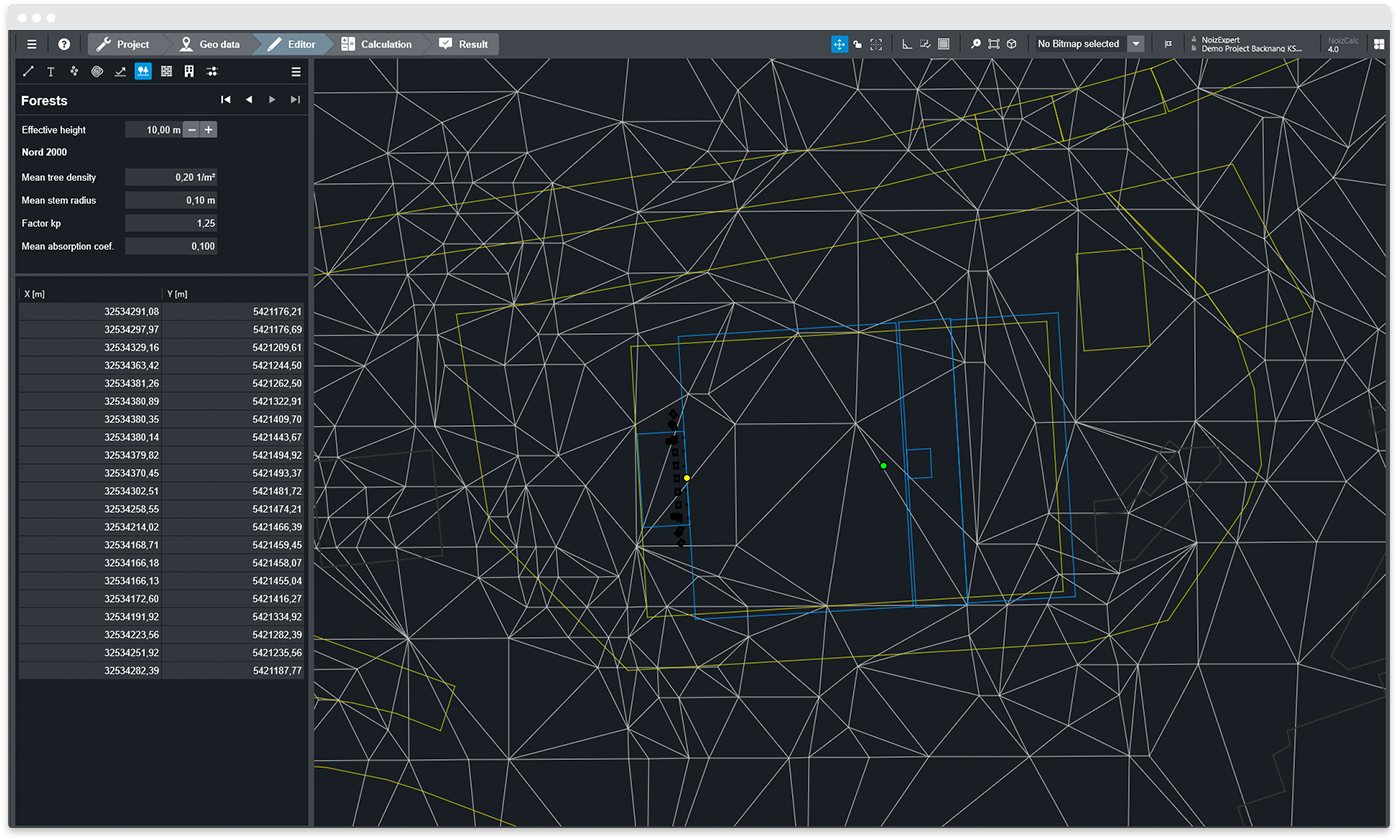Go to the Calculation step
The height and width of the screenshot is (840, 1400).
377,44
